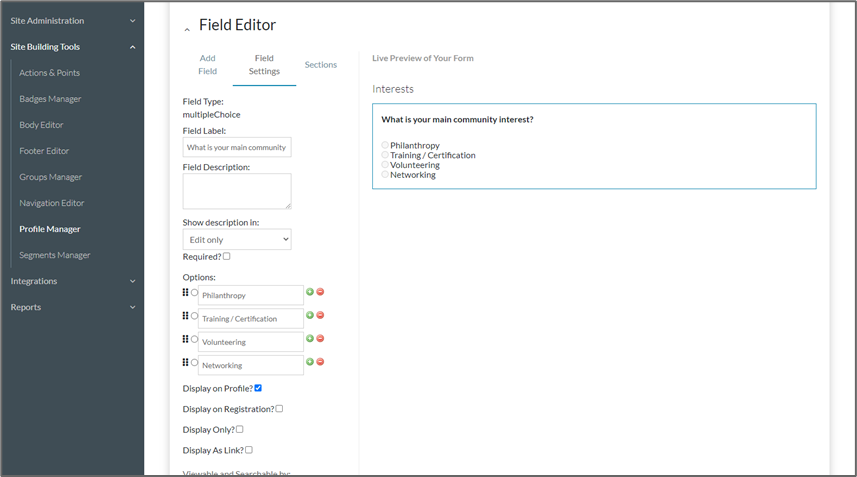The height and width of the screenshot is (477, 857).
Task: Open Navigation Editor in sidebar
Action: click(x=52, y=203)
